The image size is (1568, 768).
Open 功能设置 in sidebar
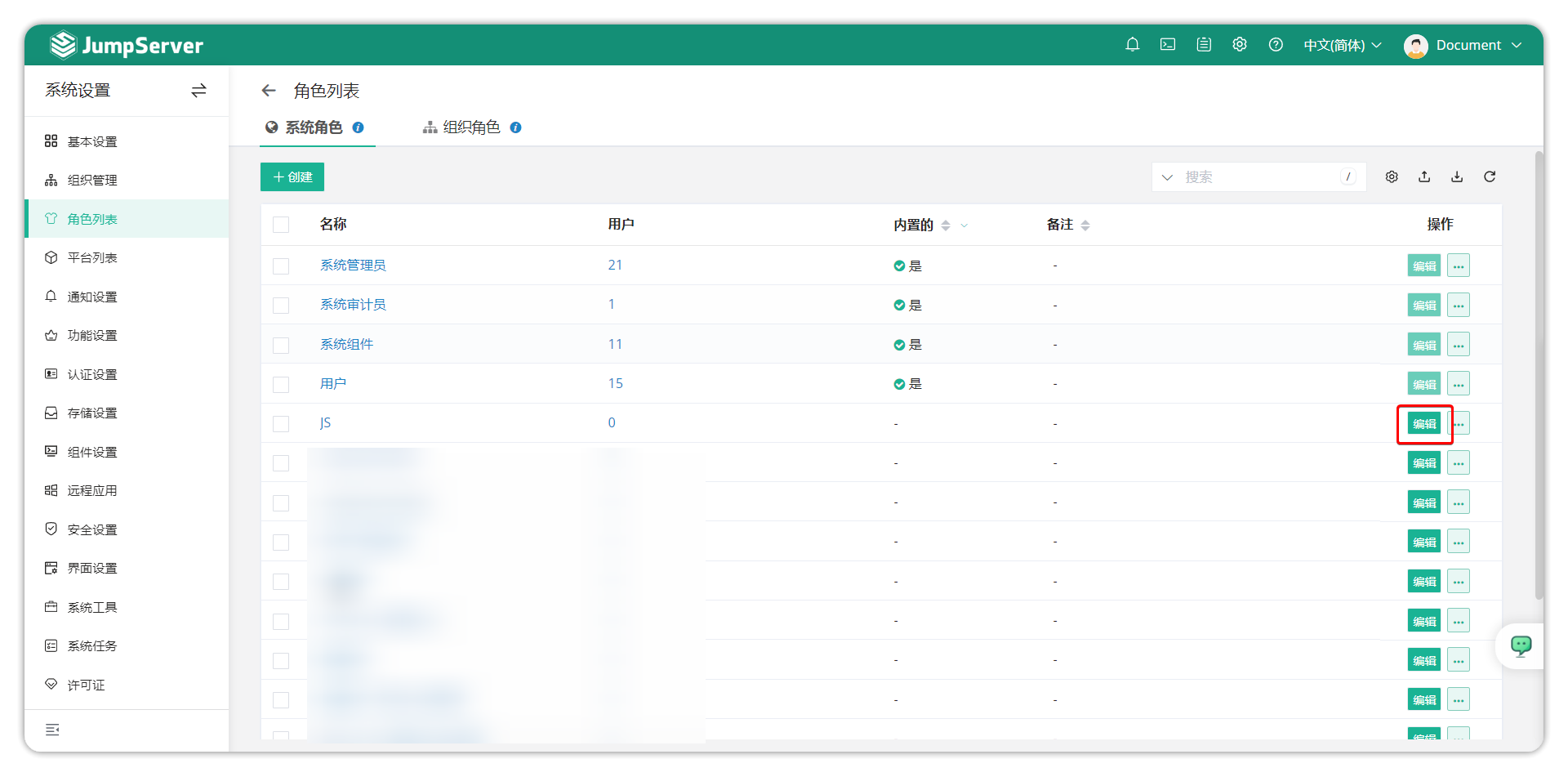coord(127,335)
